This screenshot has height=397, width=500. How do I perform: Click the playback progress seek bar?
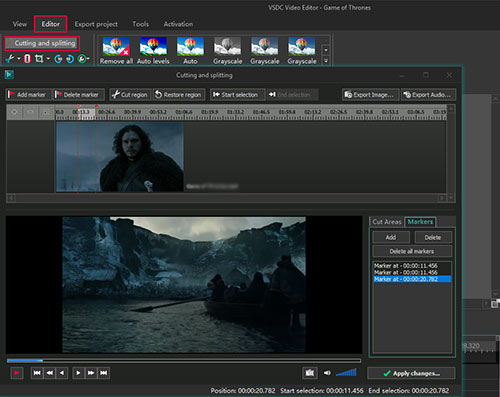click(184, 361)
